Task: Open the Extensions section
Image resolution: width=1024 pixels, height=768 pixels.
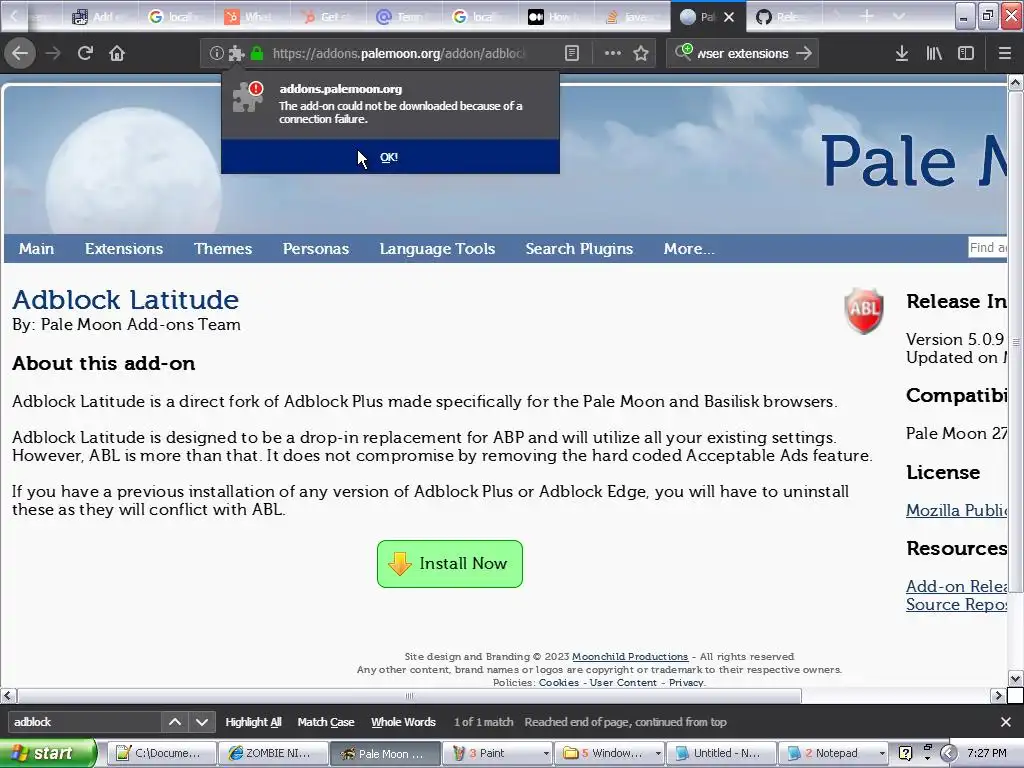Action: tap(123, 249)
